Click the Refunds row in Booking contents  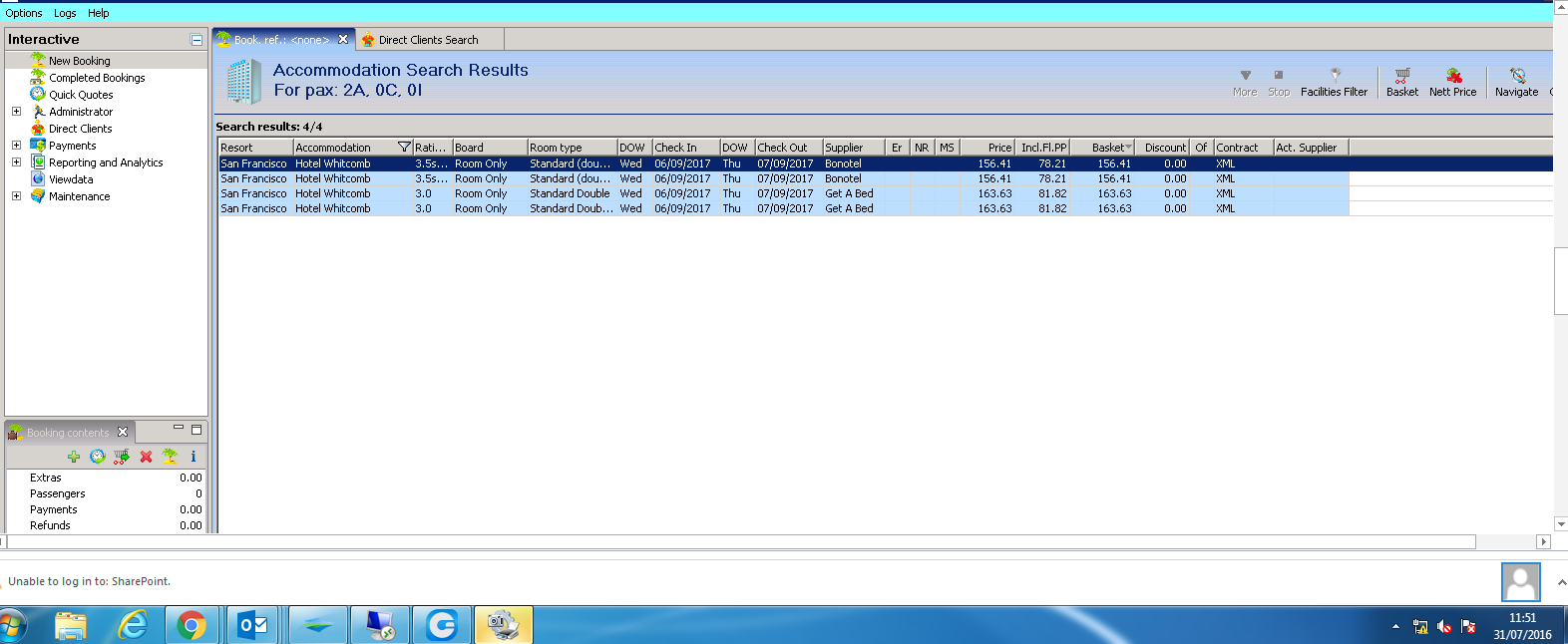coord(106,525)
